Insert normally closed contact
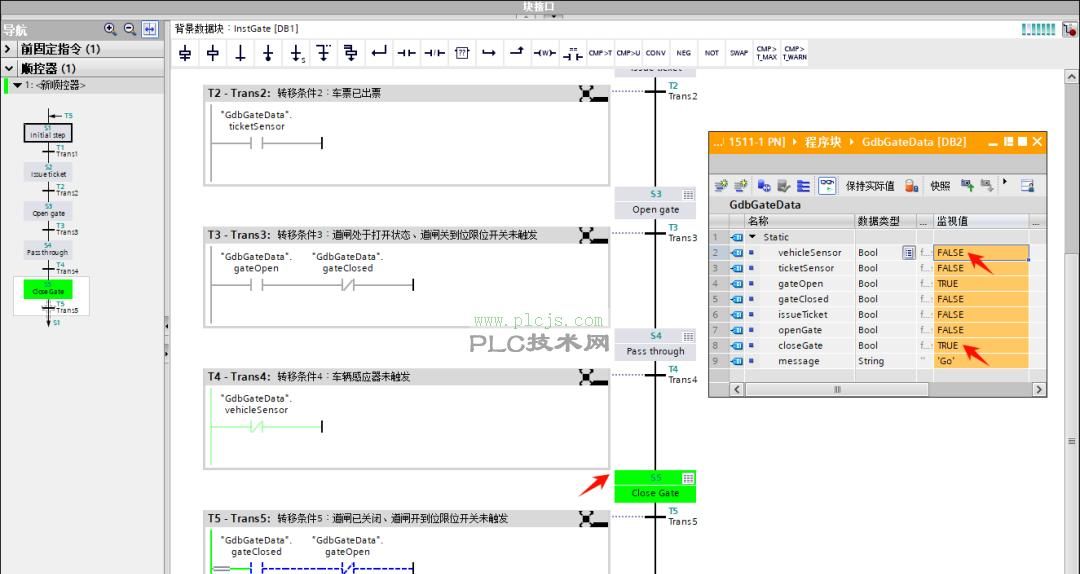 (x=434, y=52)
